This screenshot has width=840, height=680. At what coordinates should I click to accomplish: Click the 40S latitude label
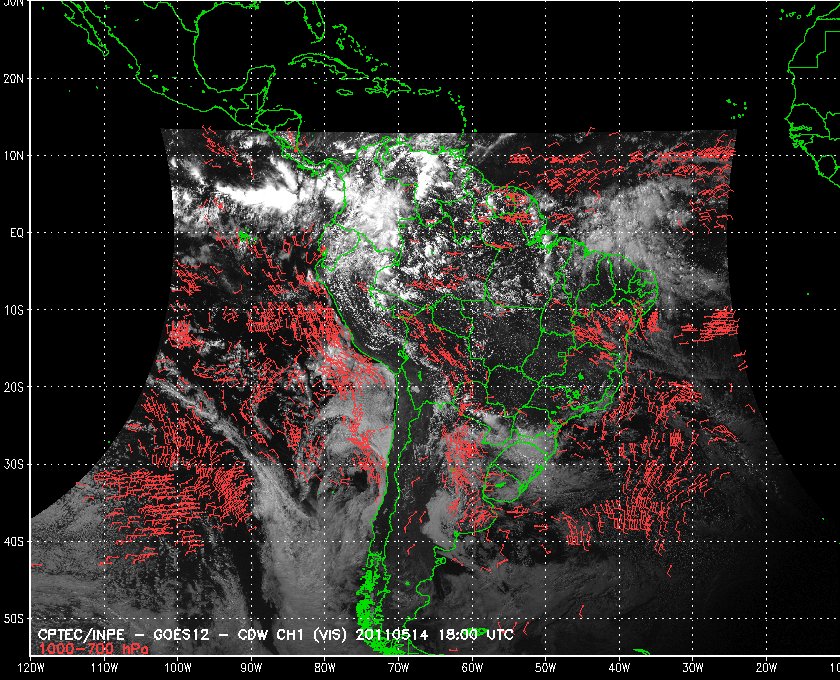(x=14, y=542)
